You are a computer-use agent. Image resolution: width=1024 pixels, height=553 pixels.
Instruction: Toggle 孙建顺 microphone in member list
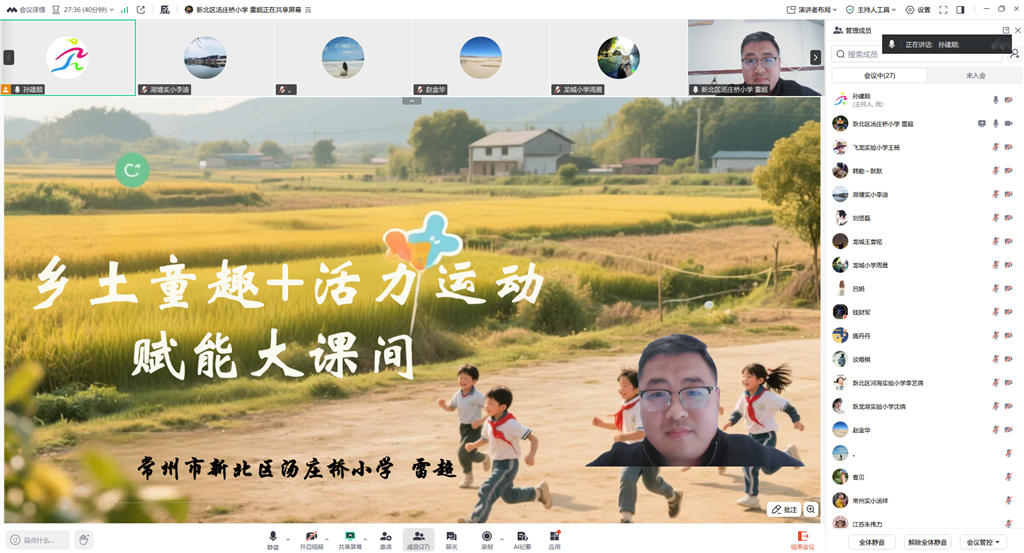point(996,100)
